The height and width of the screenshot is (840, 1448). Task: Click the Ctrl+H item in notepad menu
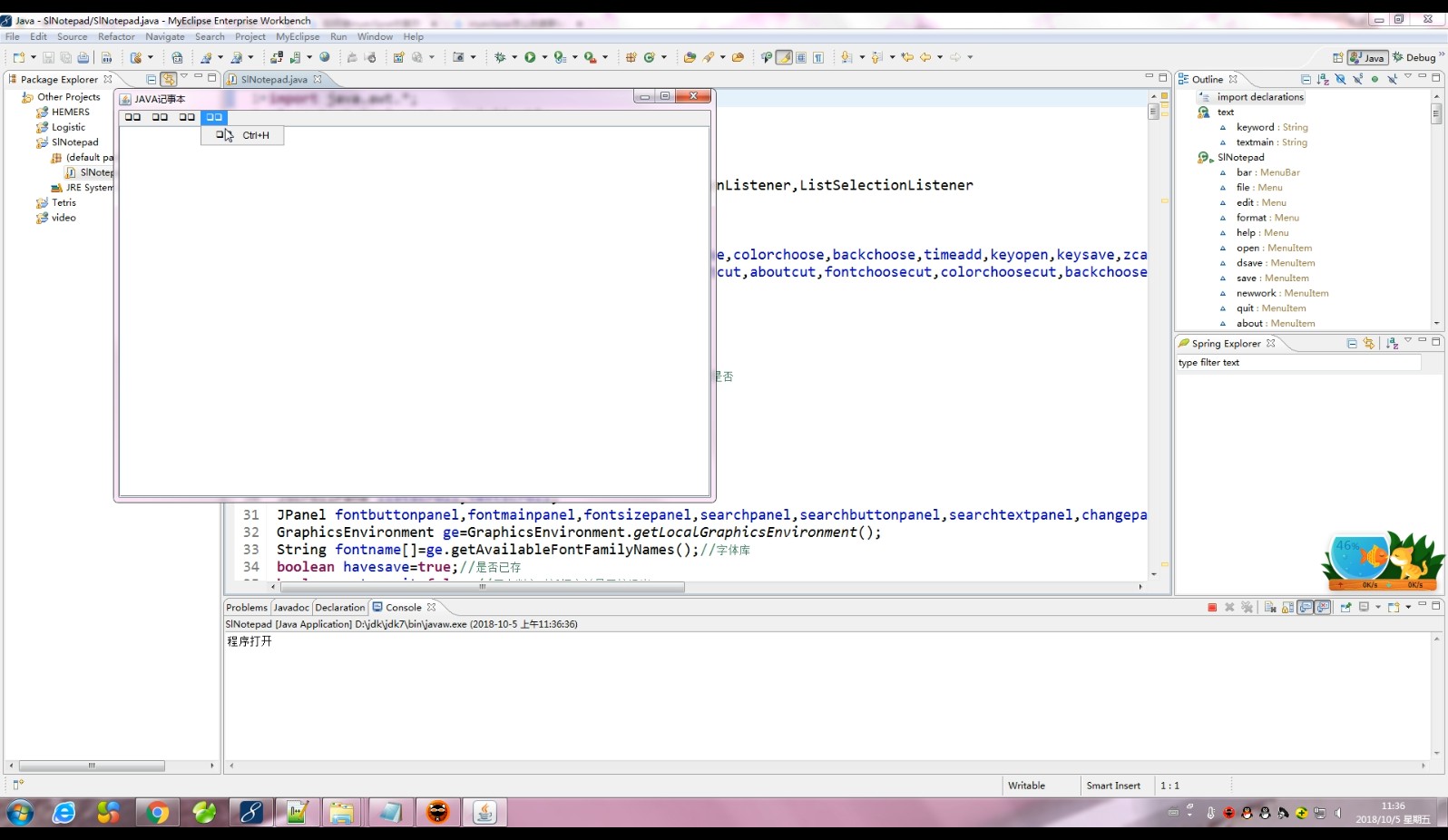pyautogui.click(x=242, y=135)
